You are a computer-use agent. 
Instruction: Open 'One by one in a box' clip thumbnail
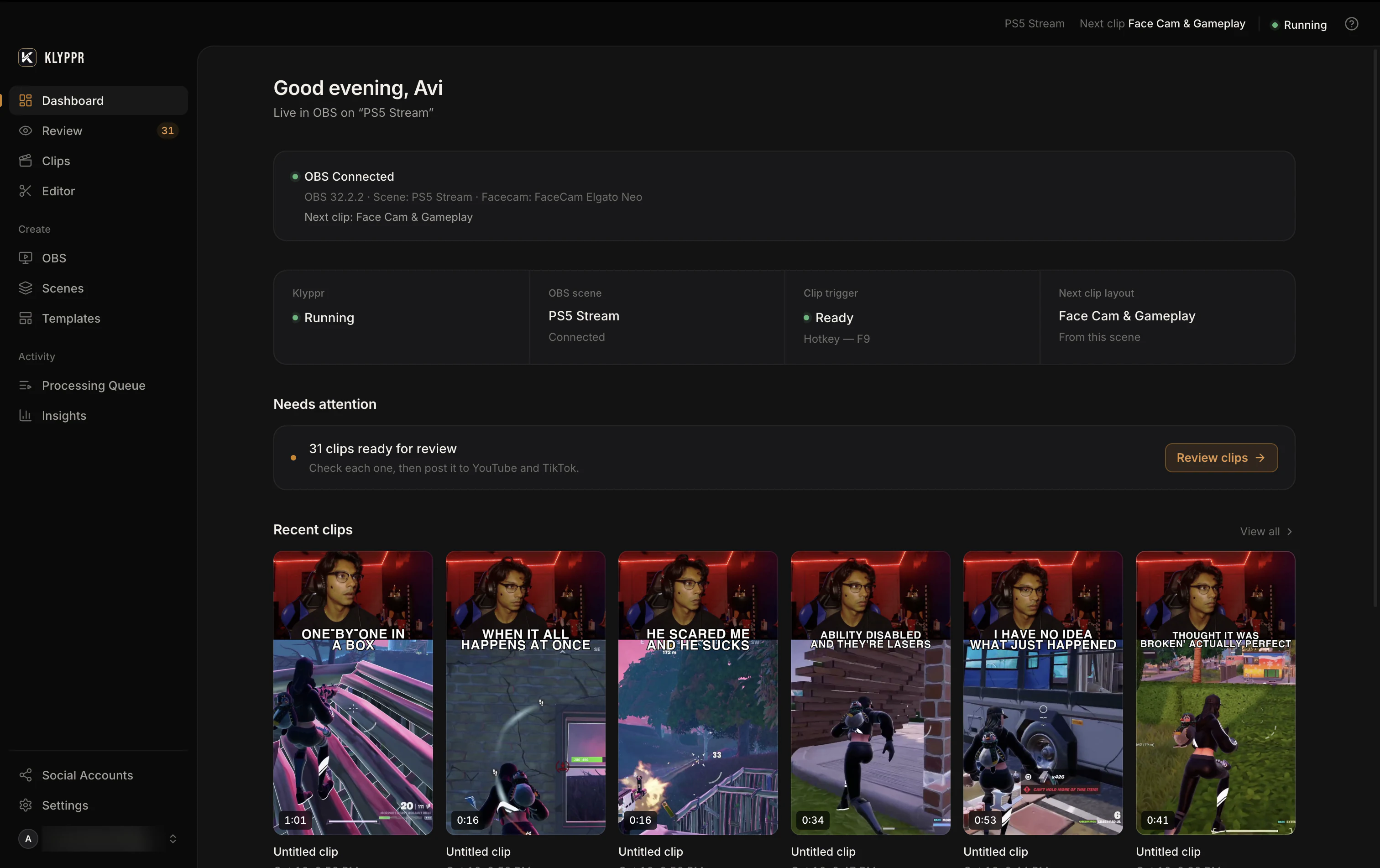[353, 693]
